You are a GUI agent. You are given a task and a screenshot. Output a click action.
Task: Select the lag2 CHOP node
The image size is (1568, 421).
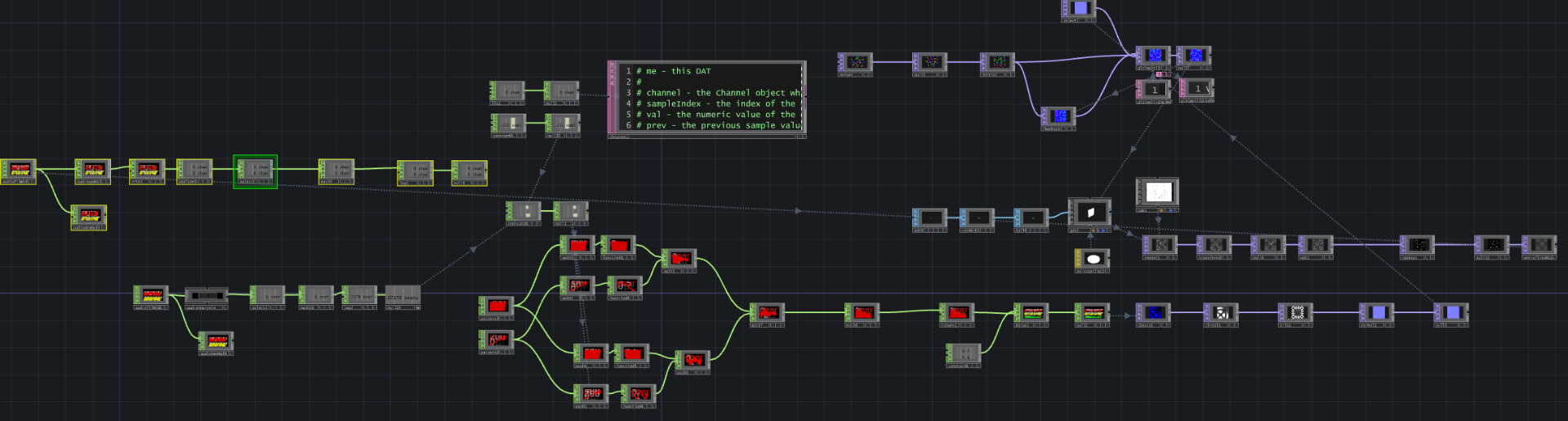359,297
